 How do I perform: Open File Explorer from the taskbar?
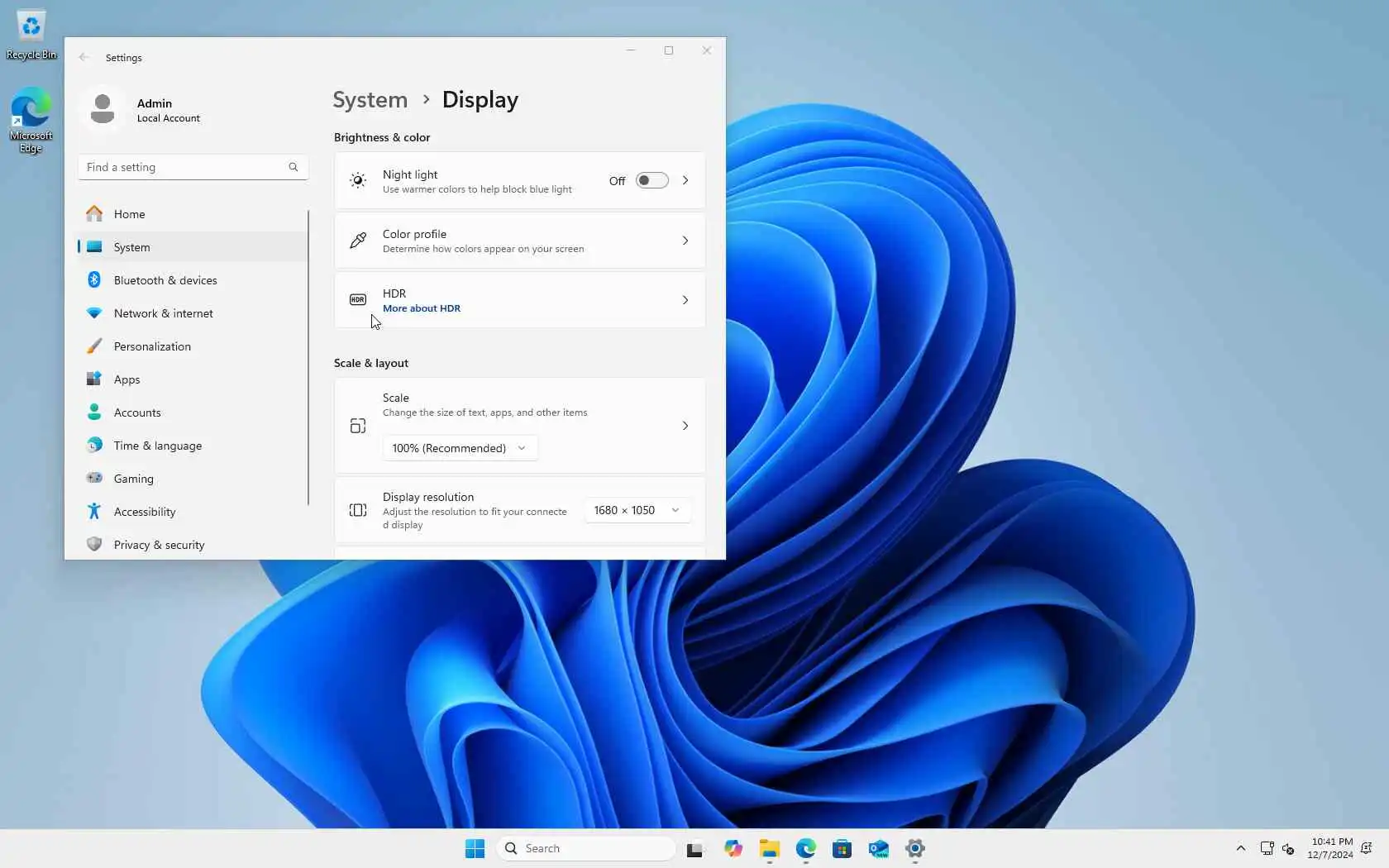tap(770, 848)
